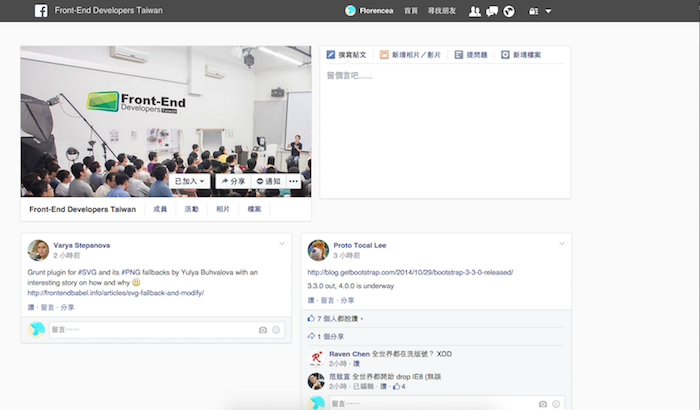The width and height of the screenshot is (700, 410).
Task: Open Proto Tocal Lee avatar
Action: click(x=318, y=250)
